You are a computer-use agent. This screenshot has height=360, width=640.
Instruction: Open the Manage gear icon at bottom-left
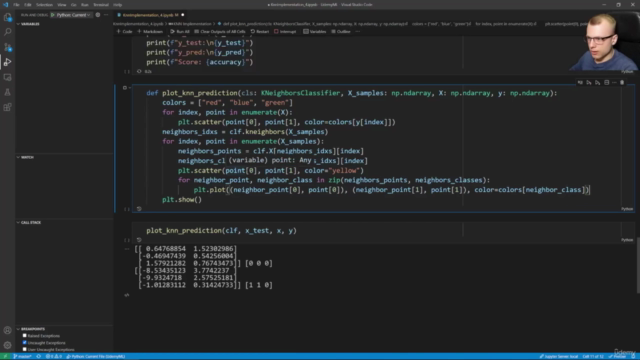7,345
